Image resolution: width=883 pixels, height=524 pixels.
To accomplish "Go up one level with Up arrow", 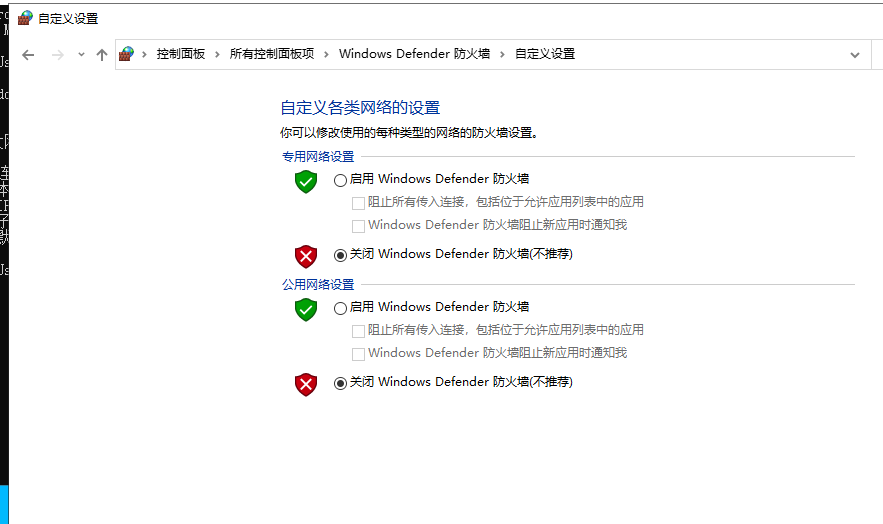I will point(102,55).
